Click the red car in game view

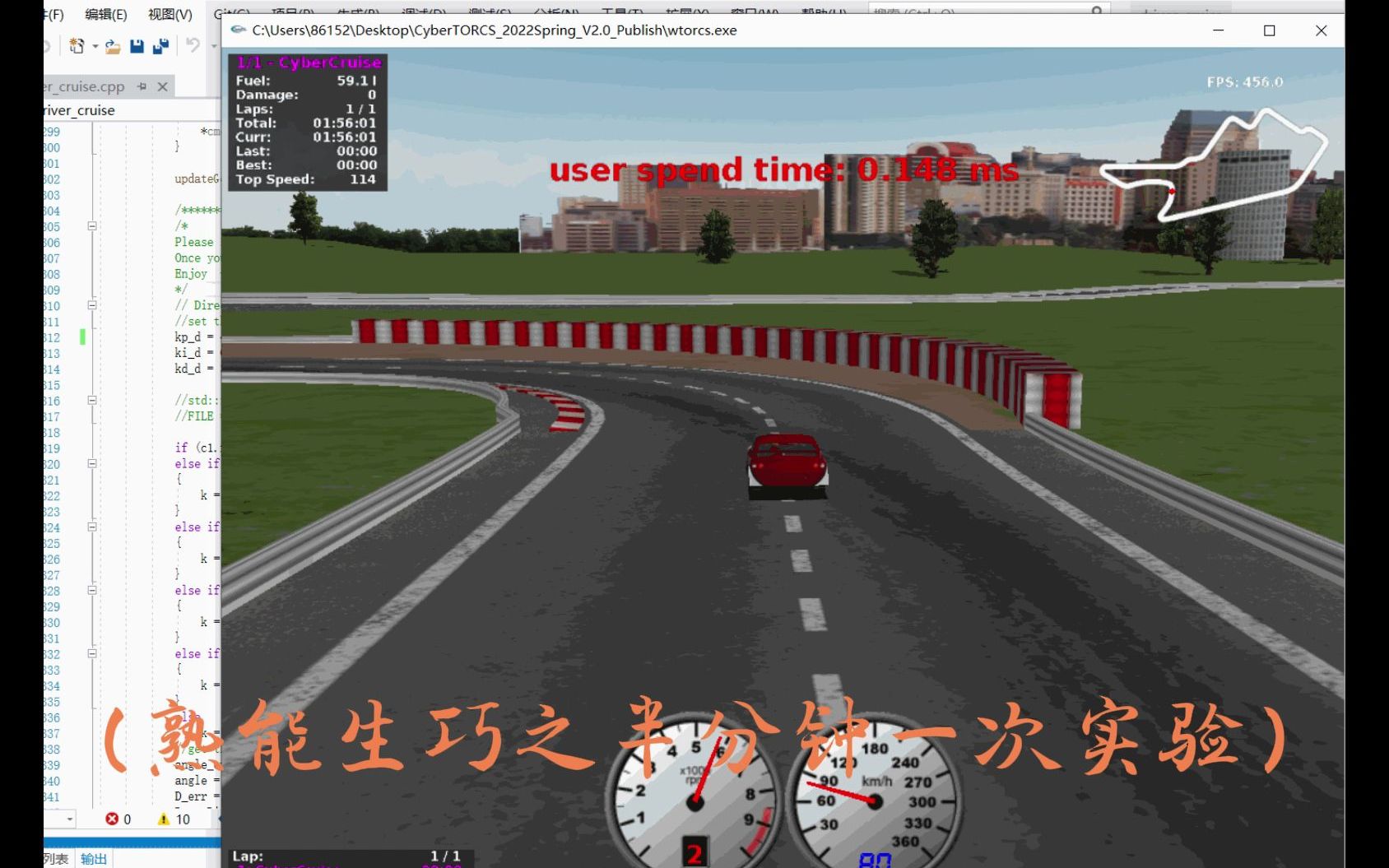coord(787,466)
